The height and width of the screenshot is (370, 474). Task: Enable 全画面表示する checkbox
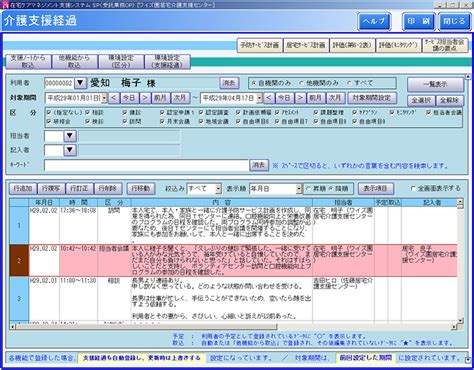coord(413,189)
